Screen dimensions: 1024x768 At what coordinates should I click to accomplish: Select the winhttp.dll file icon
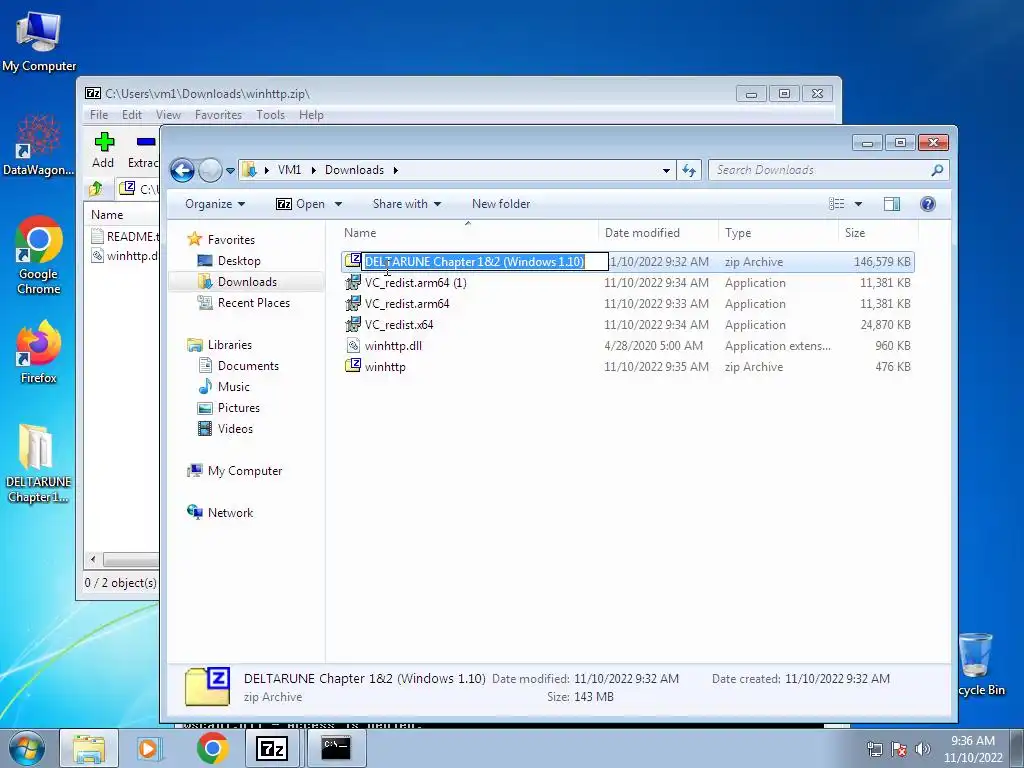tap(353, 345)
